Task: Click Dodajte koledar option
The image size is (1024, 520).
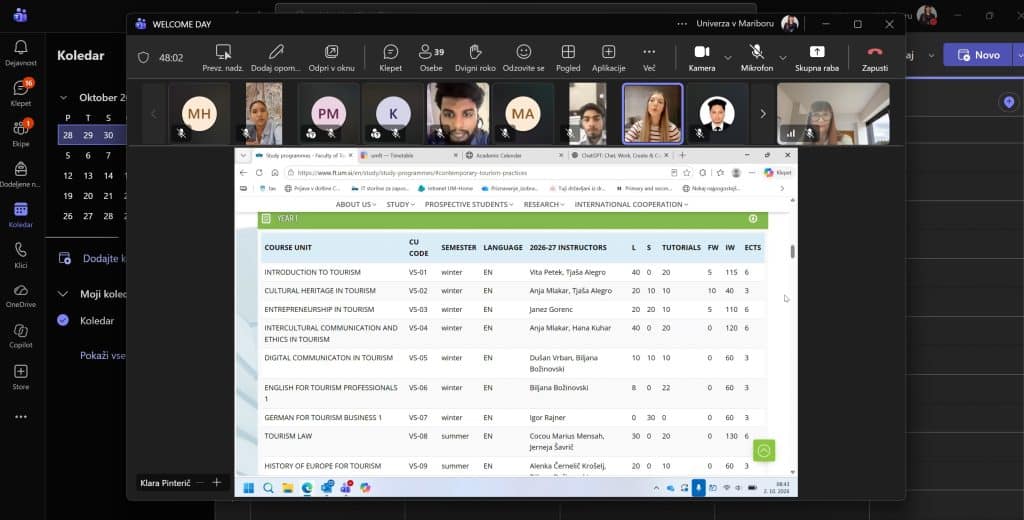Action: click(x=91, y=259)
